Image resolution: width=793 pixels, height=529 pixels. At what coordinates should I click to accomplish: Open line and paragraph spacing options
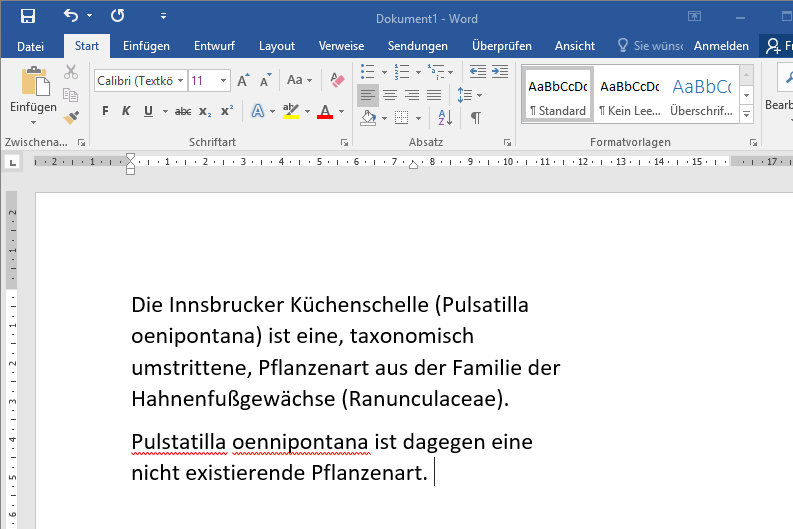pos(469,95)
